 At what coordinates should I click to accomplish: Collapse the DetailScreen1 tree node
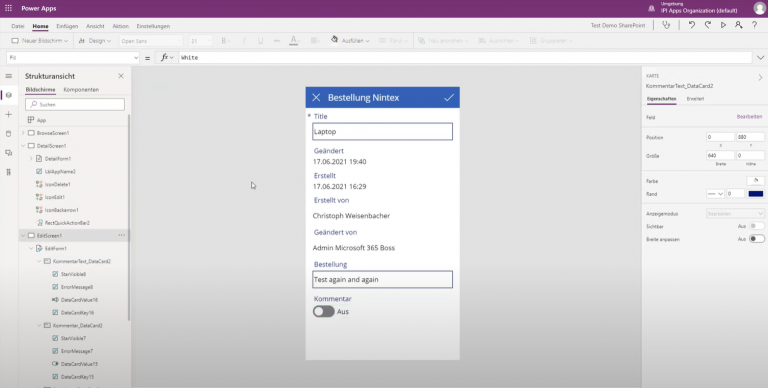coord(23,146)
